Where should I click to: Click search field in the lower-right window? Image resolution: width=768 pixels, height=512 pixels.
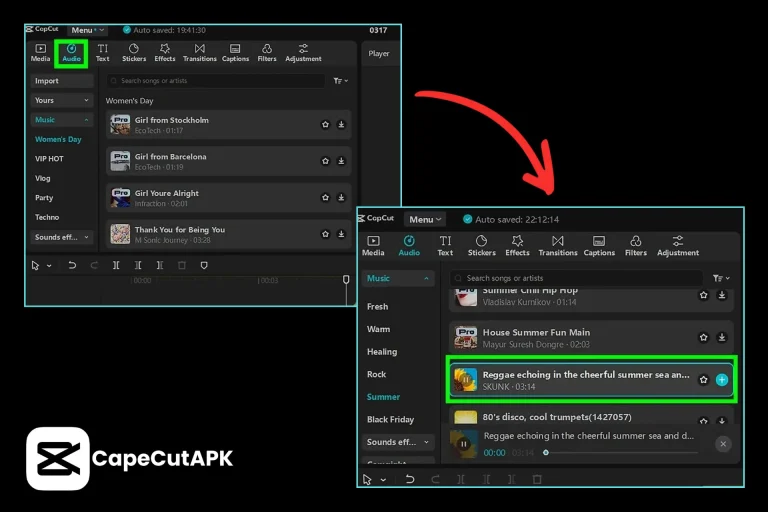pos(576,278)
